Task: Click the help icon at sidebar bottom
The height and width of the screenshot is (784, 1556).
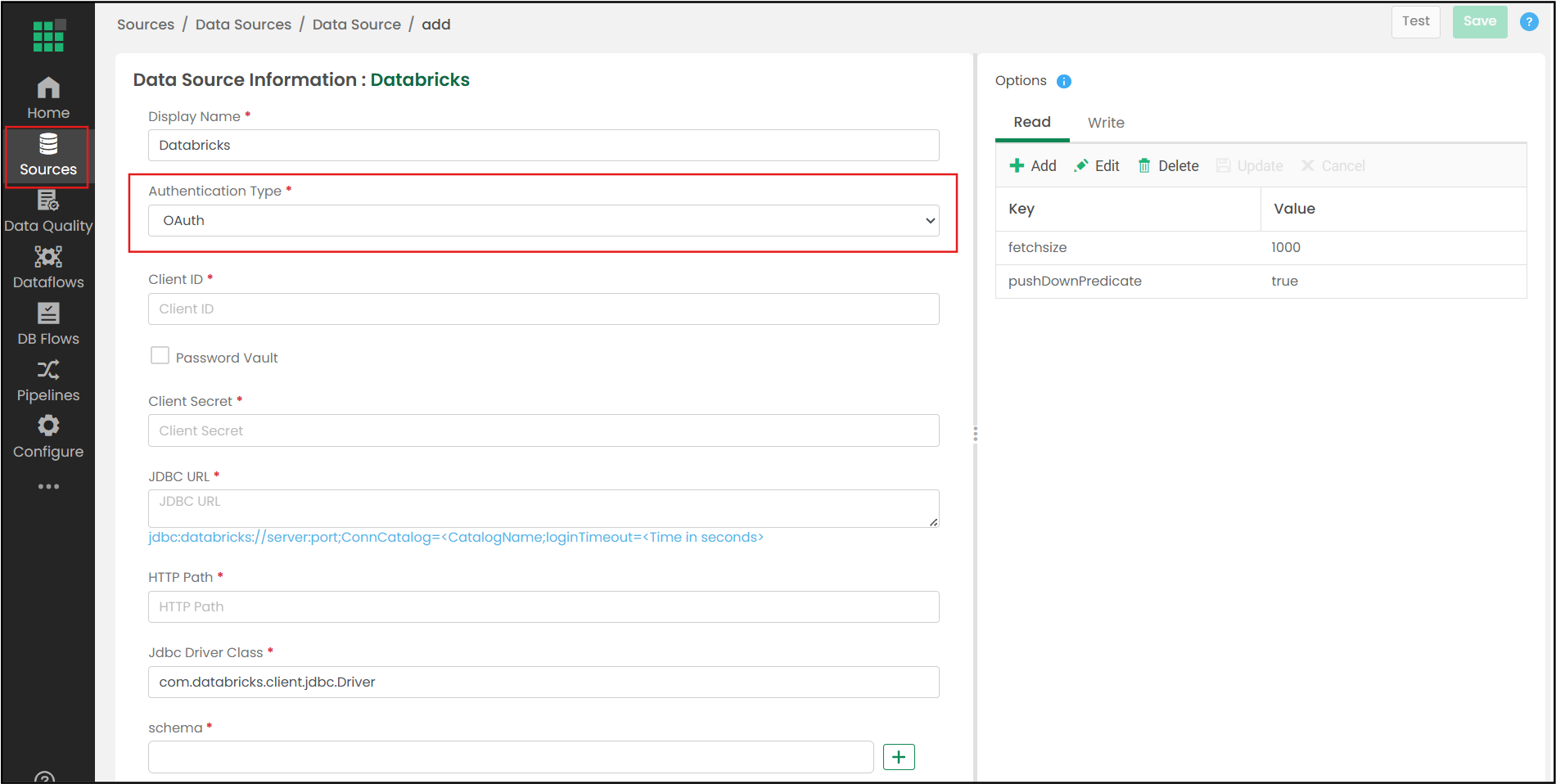Action: (46, 777)
